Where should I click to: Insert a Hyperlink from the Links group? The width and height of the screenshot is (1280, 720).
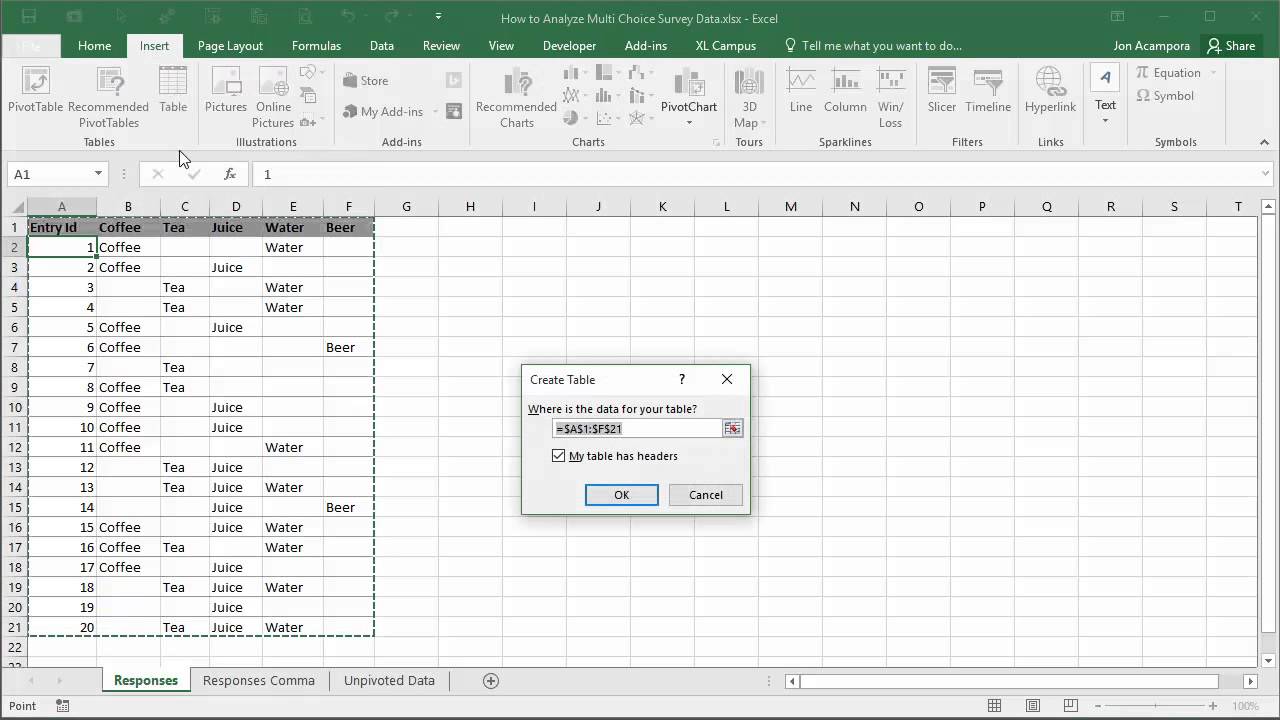click(x=1050, y=90)
